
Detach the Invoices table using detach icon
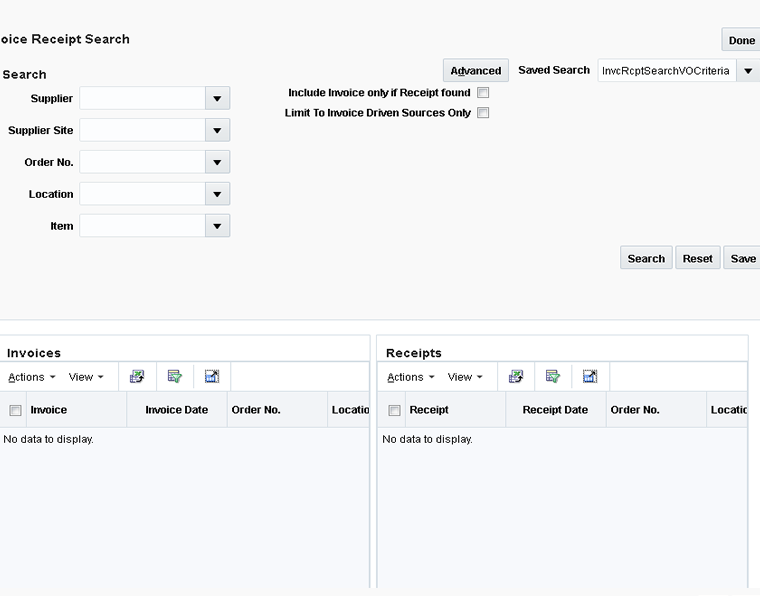pyautogui.click(x=212, y=377)
